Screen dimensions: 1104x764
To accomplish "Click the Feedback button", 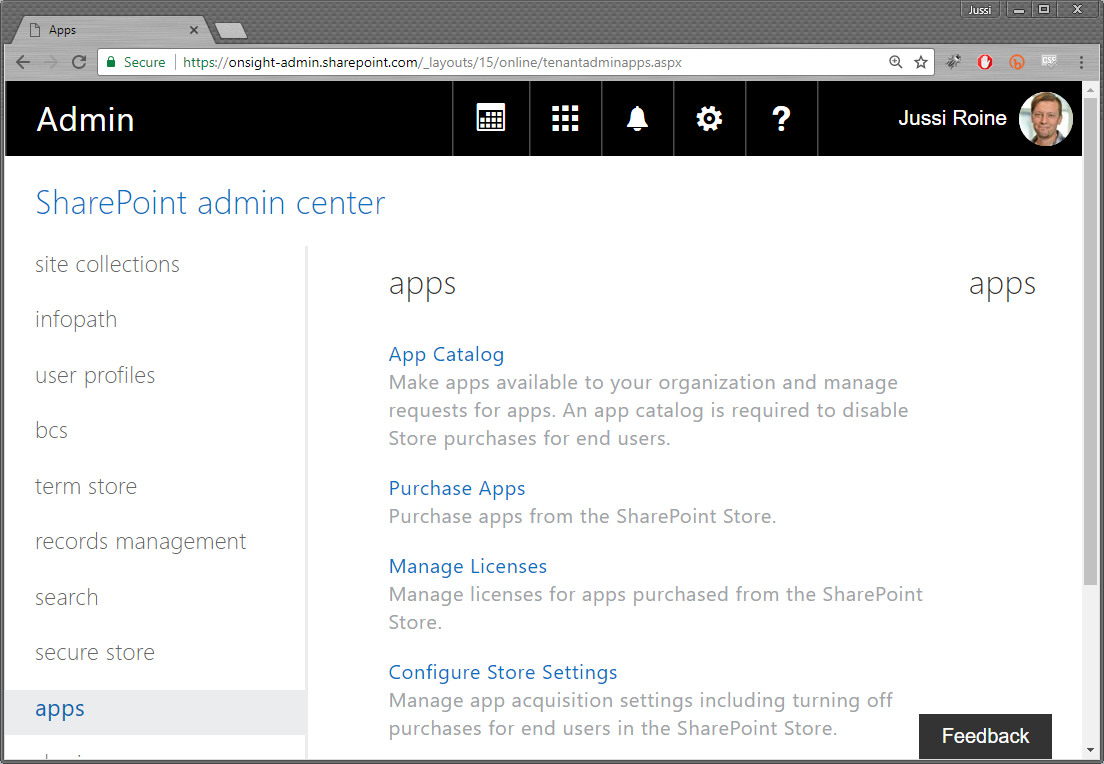I will [985, 736].
